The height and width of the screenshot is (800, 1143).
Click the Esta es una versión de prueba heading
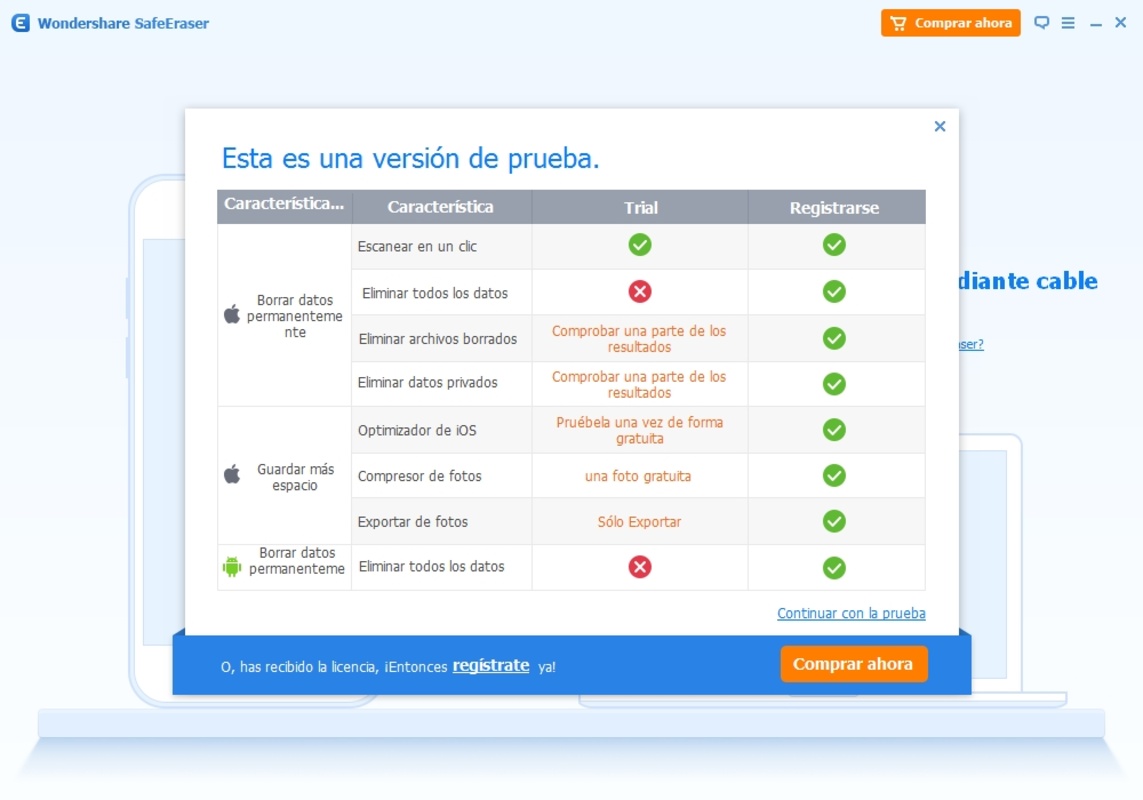pos(410,158)
